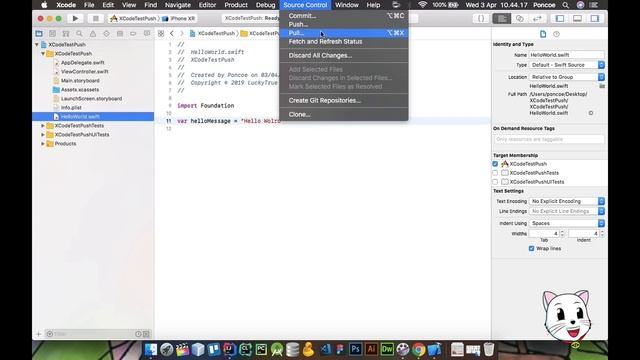Expand the Products folder
The height and width of the screenshot is (360, 640).
pyautogui.click(x=43, y=144)
